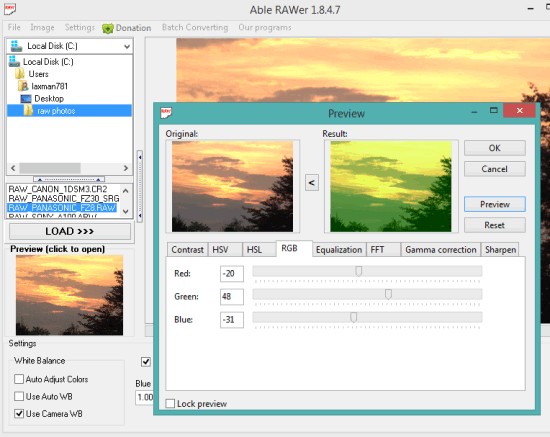Switch to the Equalization tab
Screen dimensions: 550x437
coord(339,250)
